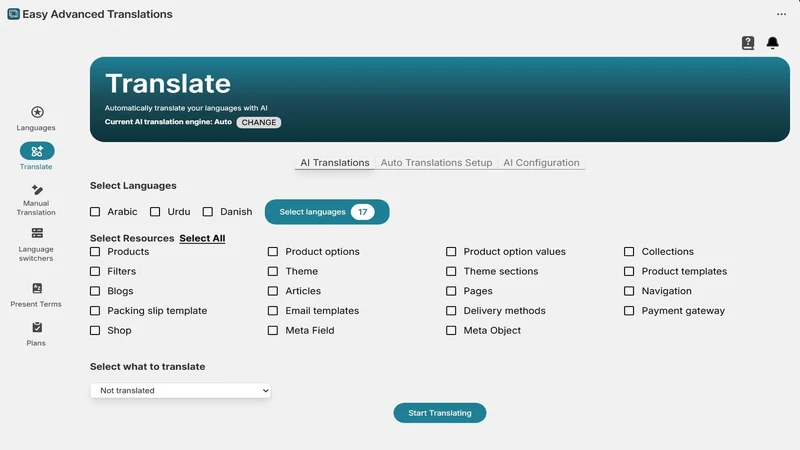Tick the Meta Object checkbox
Viewport: 800px width, 450px height.
[x=451, y=331]
